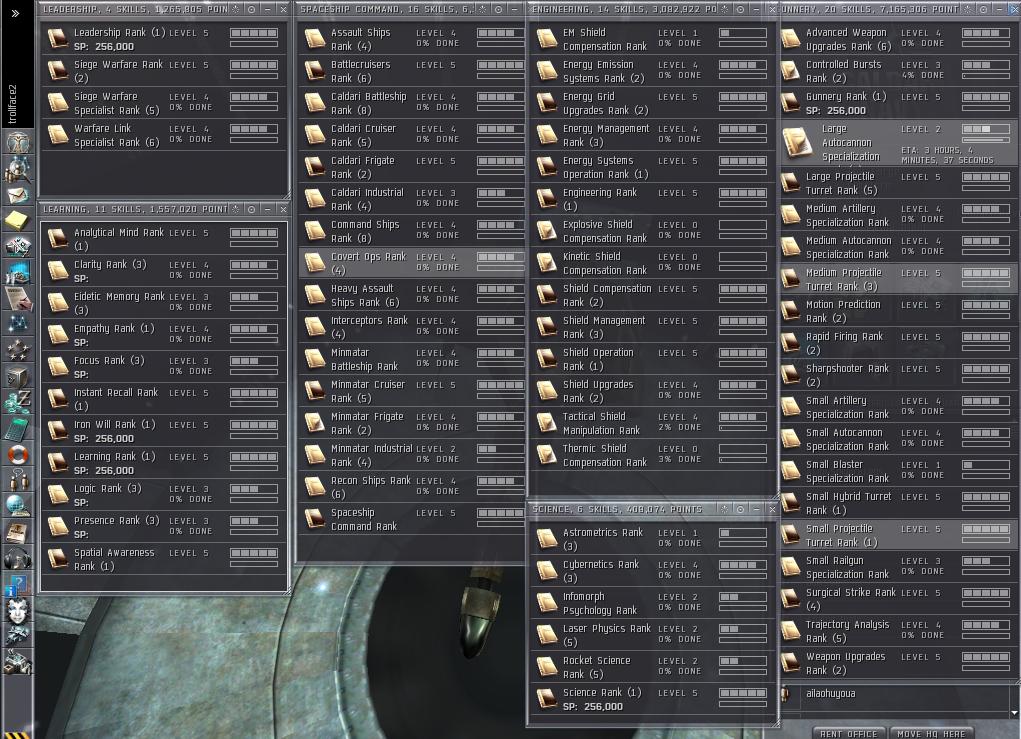This screenshot has width=1021, height=739.
Task: Select the Recon Ships Rank skill row
Action: point(412,487)
